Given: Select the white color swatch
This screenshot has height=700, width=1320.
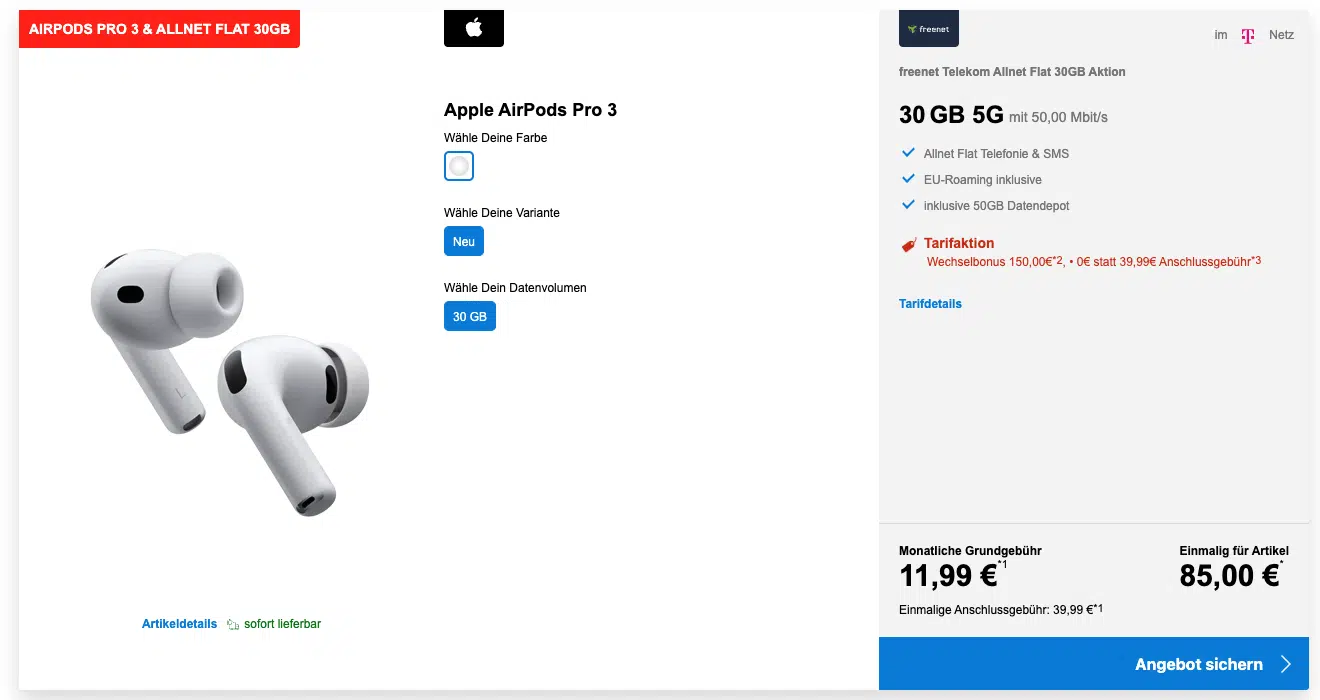Looking at the screenshot, I should tap(459, 166).
